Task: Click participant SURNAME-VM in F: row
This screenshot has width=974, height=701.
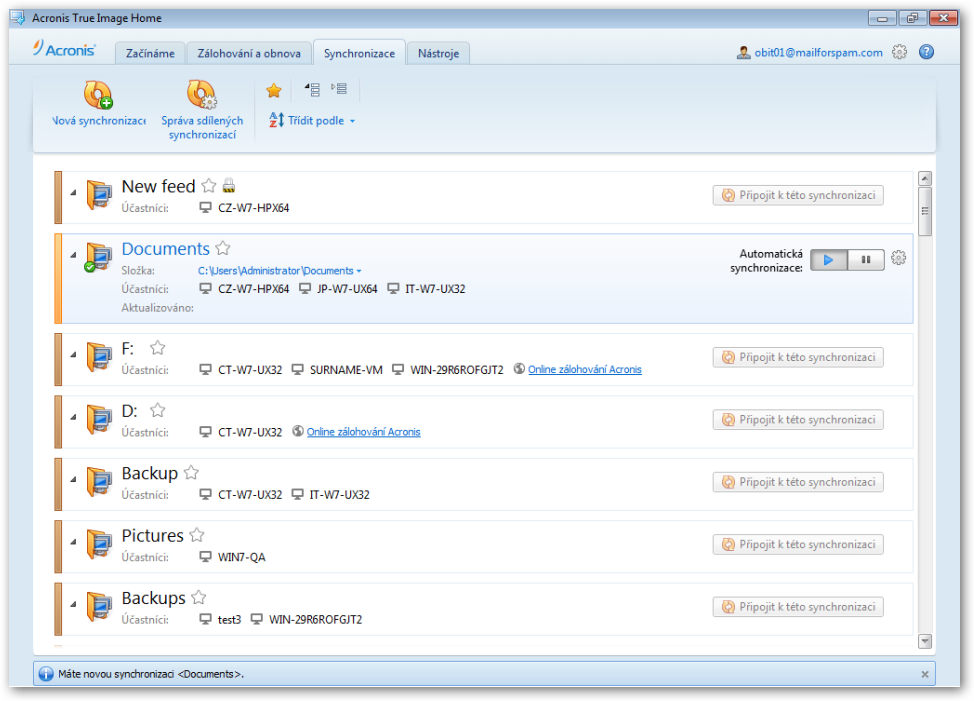Action: [x=346, y=369]
